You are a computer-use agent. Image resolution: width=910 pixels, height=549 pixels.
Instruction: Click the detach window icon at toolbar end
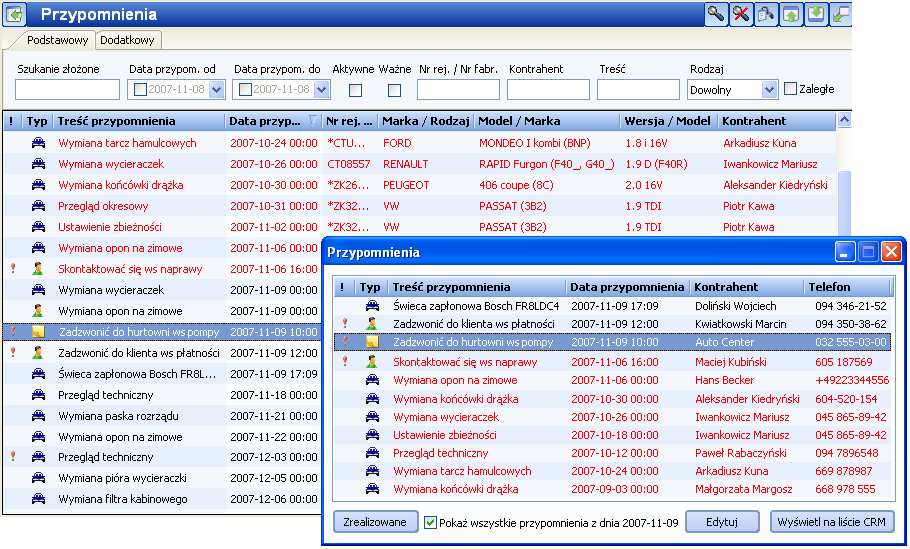point(840,14)
